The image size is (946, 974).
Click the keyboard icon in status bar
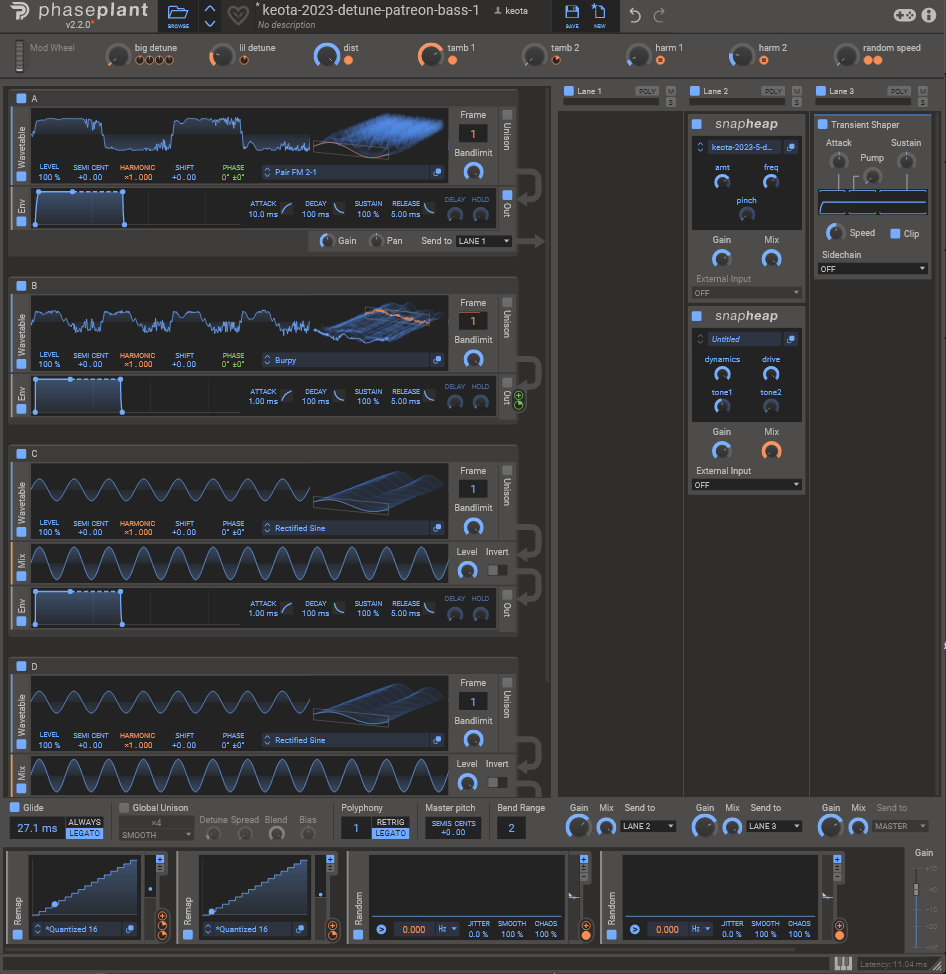(x=843, y=963)
